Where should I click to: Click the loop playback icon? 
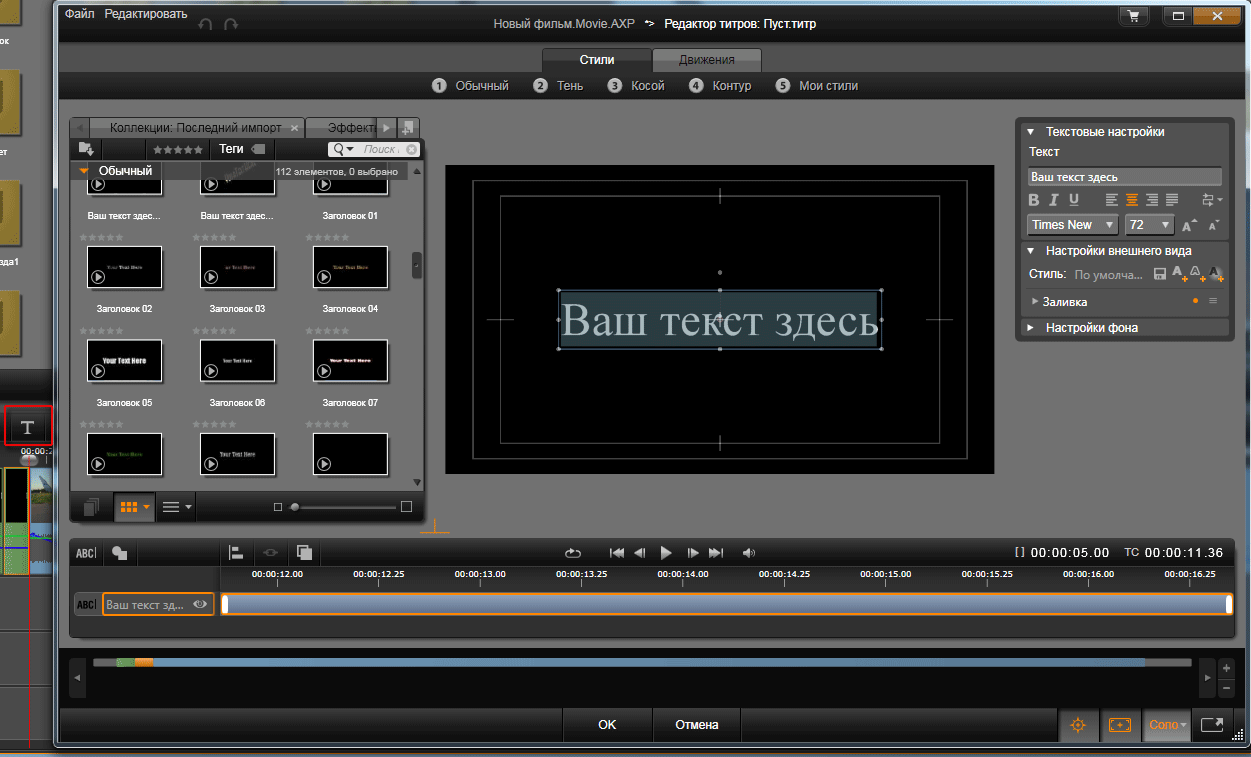coord(572,553)
